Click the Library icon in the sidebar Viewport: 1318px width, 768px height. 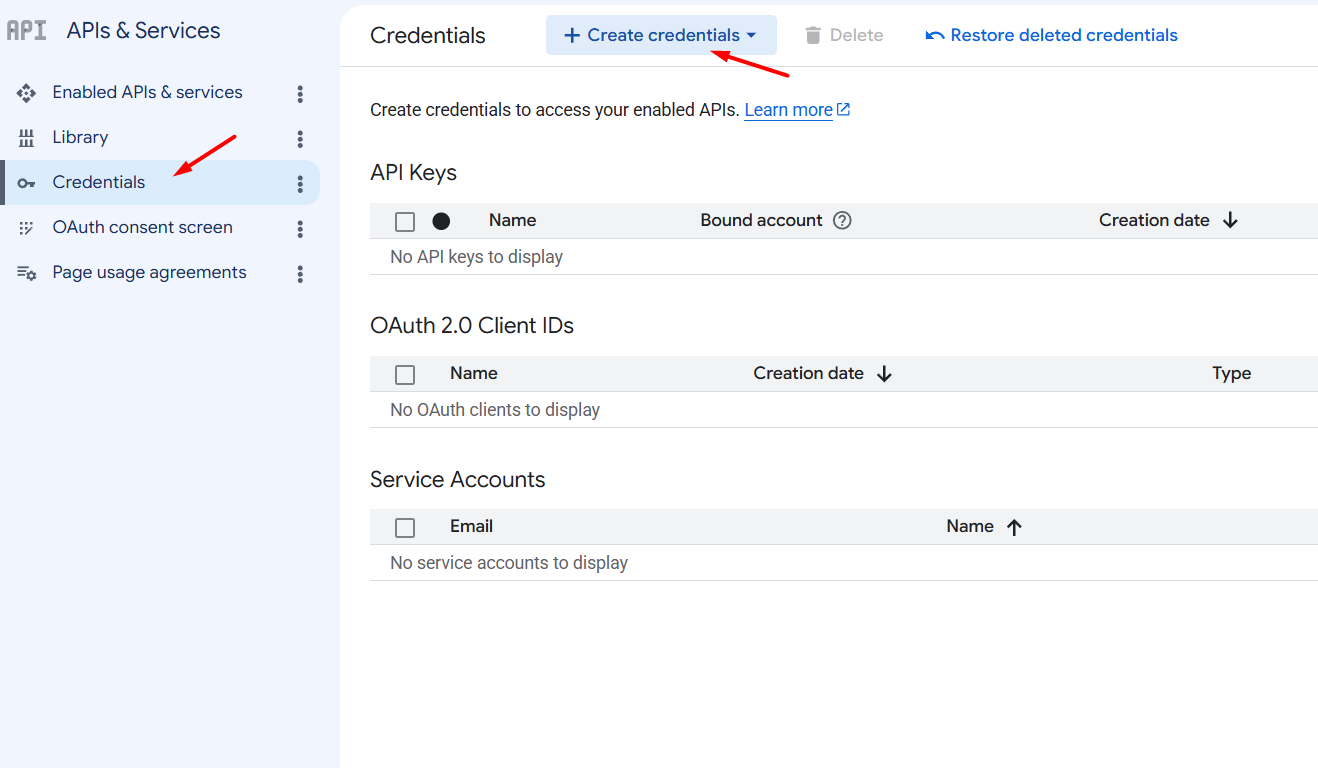coord(27,138)
